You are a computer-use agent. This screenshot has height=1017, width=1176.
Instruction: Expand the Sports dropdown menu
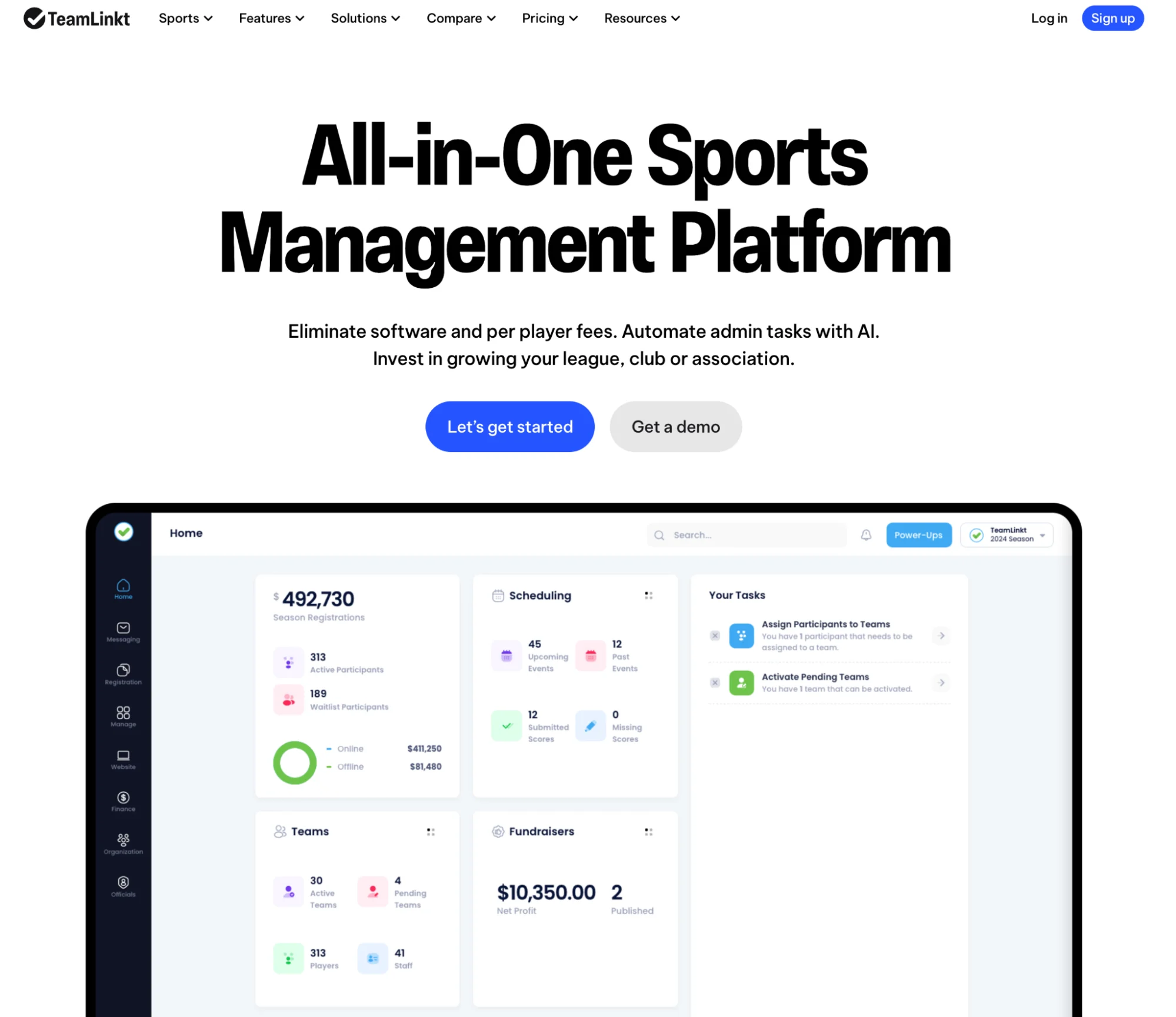186,18
